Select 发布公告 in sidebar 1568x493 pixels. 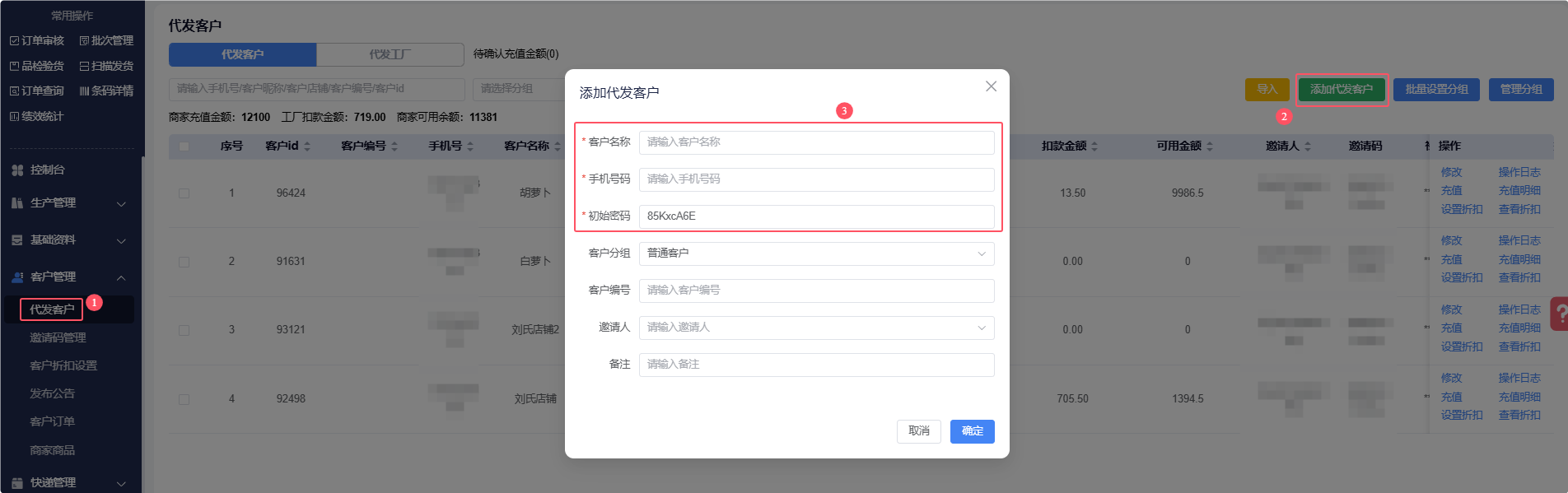(52, 393)
